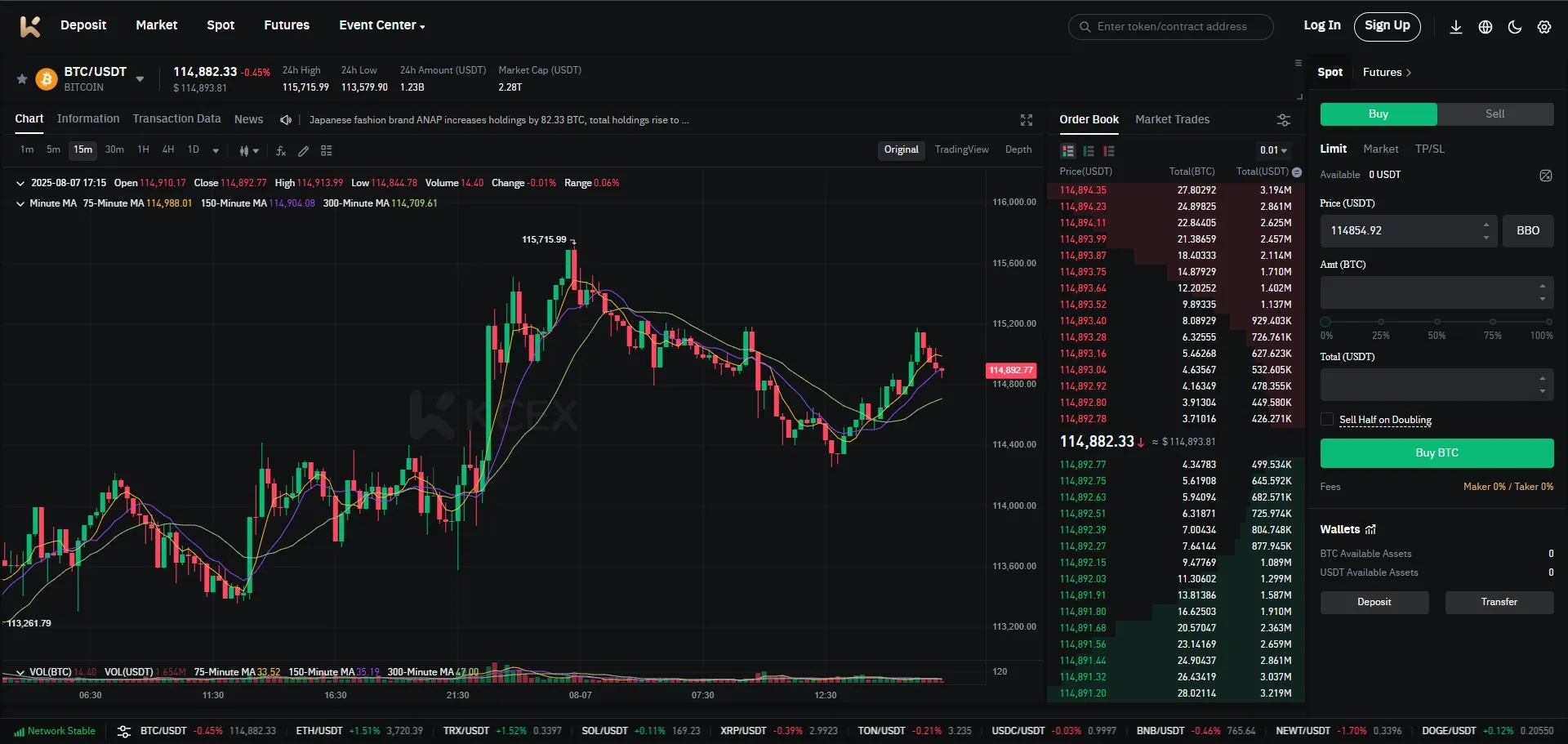Open the language globe icon
The height and width of the screenshot is (744, 1568).
tap(1486, 27)
